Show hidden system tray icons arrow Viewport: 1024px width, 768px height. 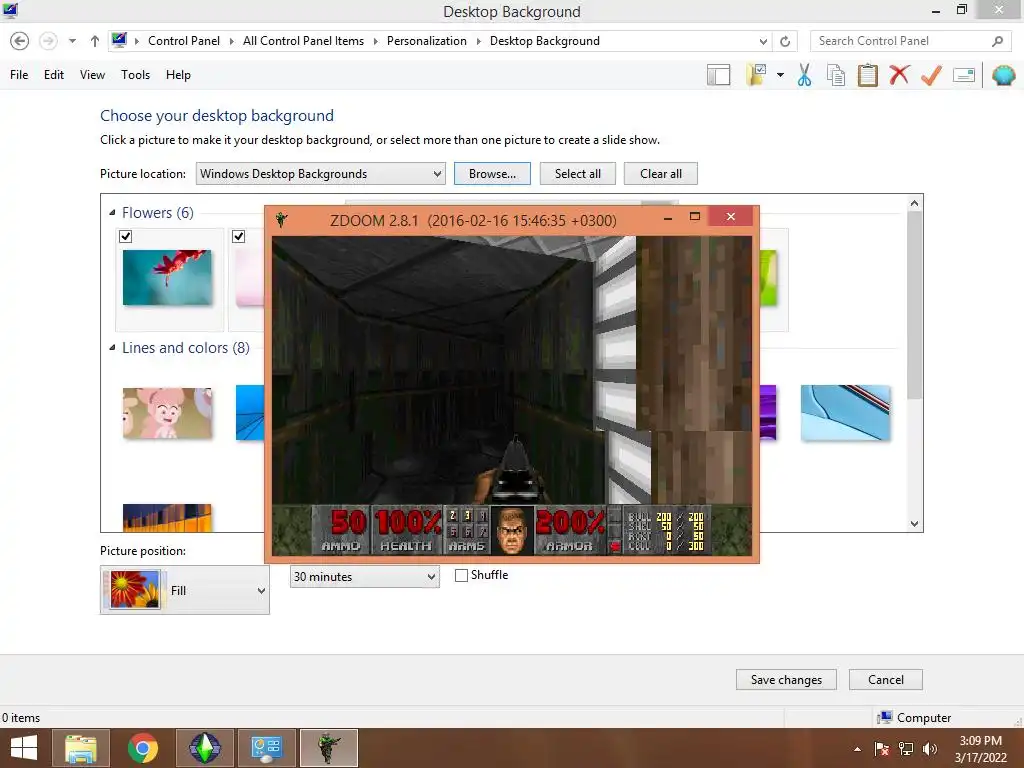pos(857,749)
